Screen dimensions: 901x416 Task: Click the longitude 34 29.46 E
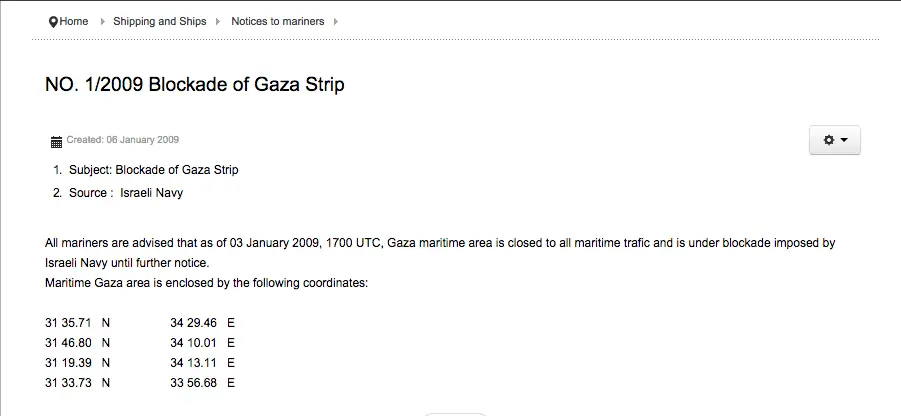click(202, 323)
